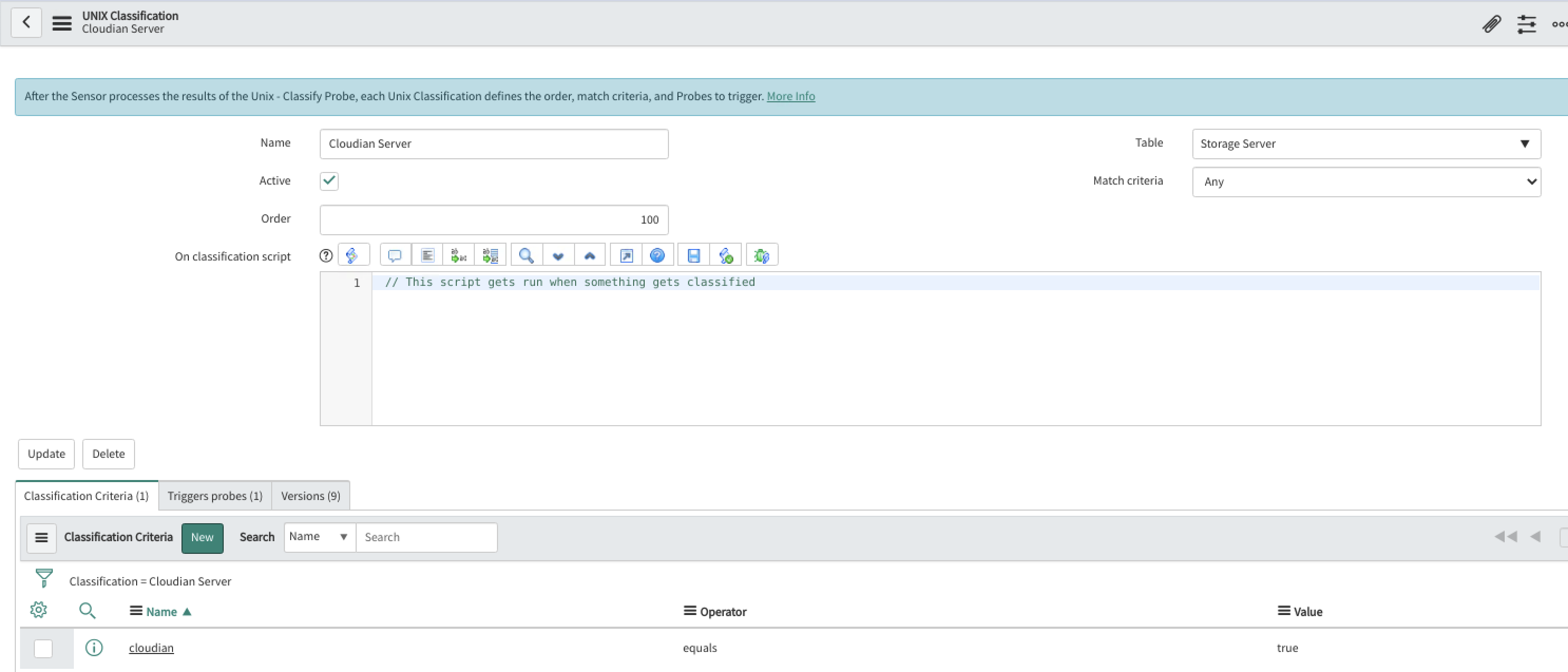Click the script field help question mark

(x=326, y=256)
